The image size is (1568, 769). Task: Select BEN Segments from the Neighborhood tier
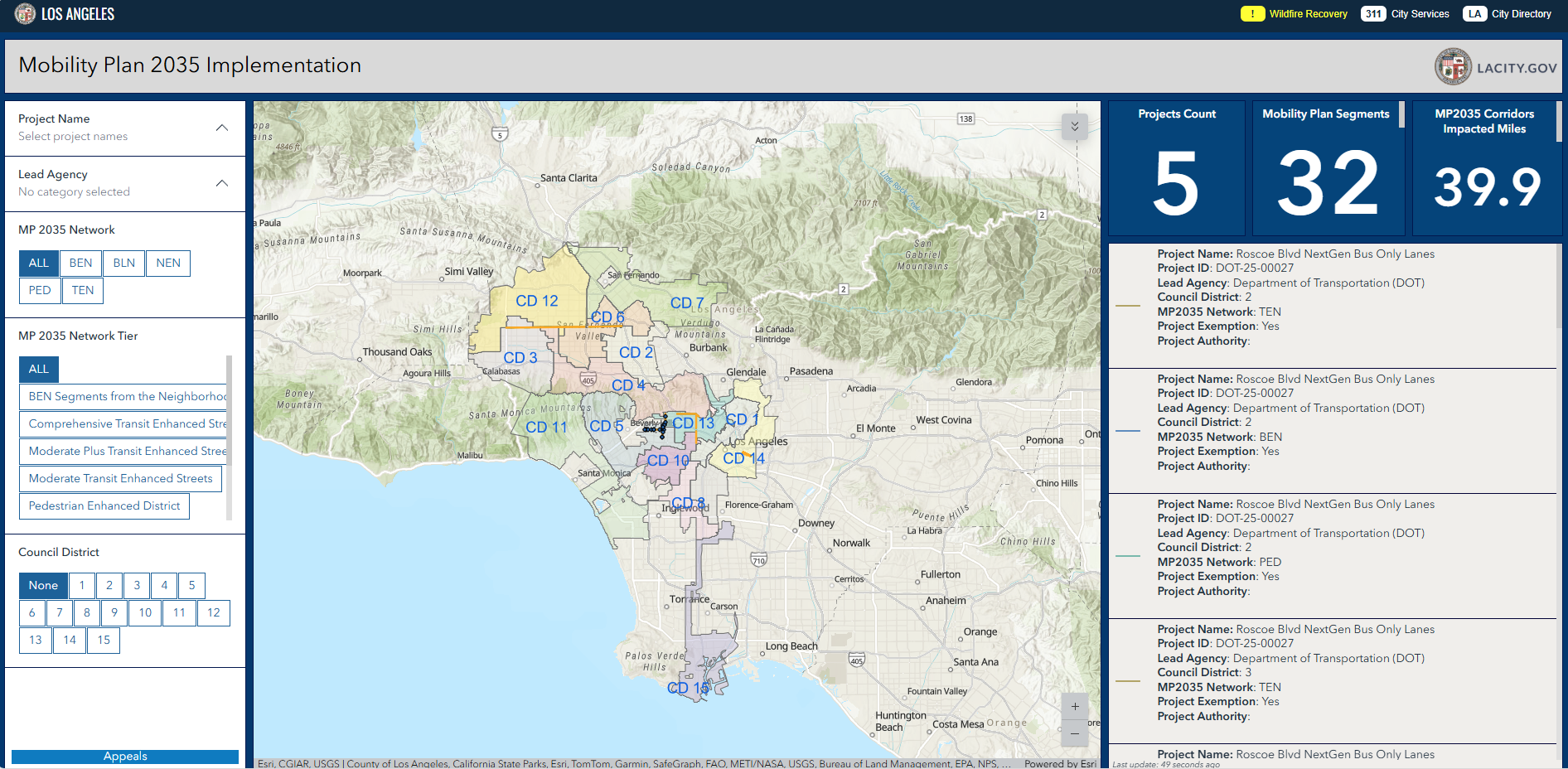click(123, 397)
